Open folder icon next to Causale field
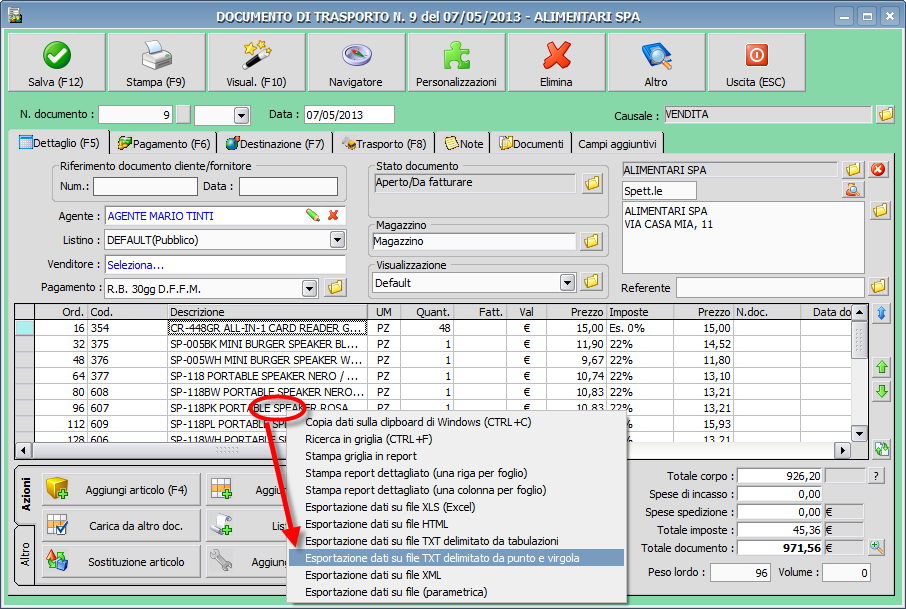The width and height of the screenshot is (906, 609). [x=885, y=114]
